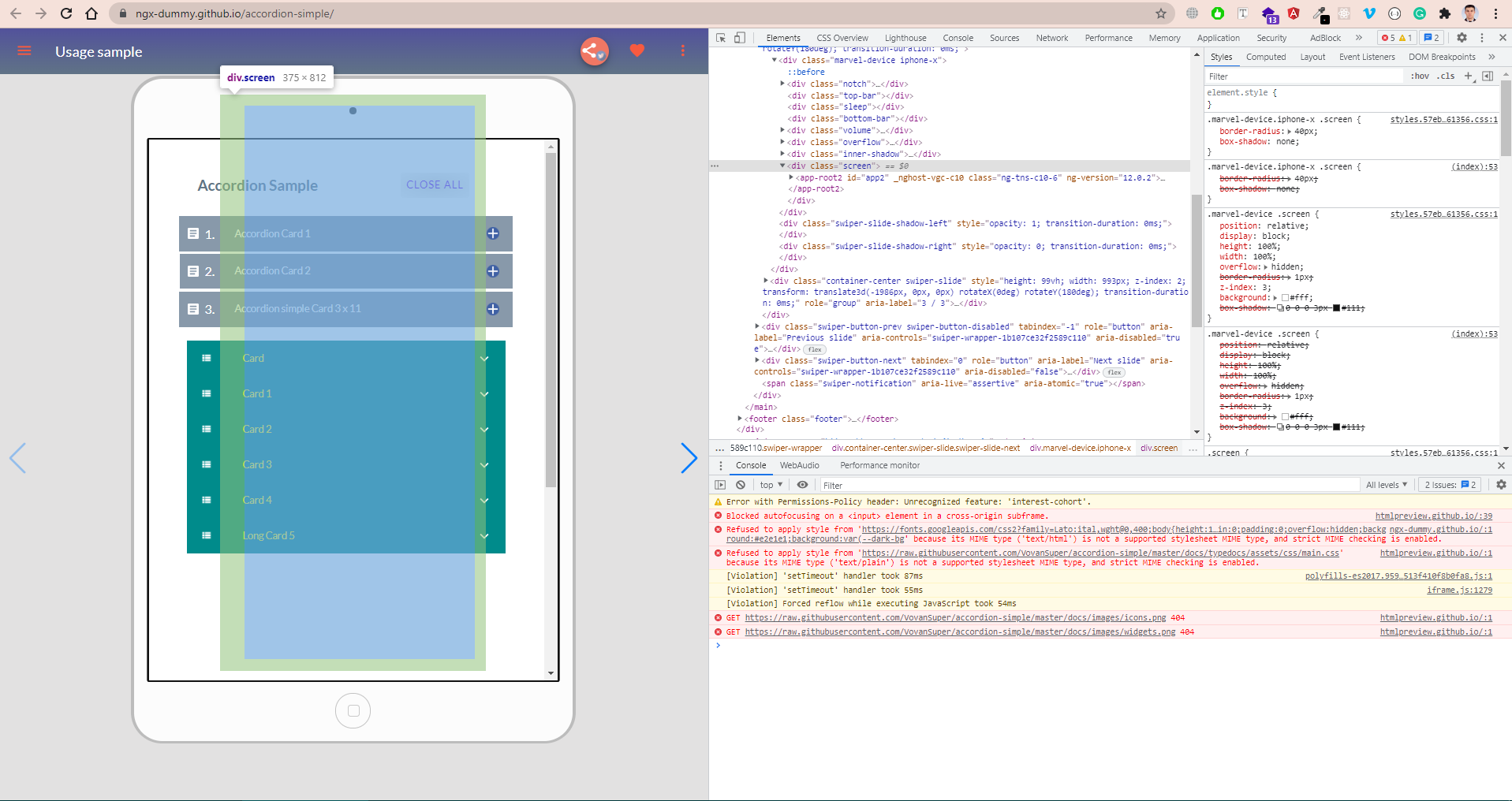Reload the page
Screen dimensions: 1512x801
coord(66,13)
